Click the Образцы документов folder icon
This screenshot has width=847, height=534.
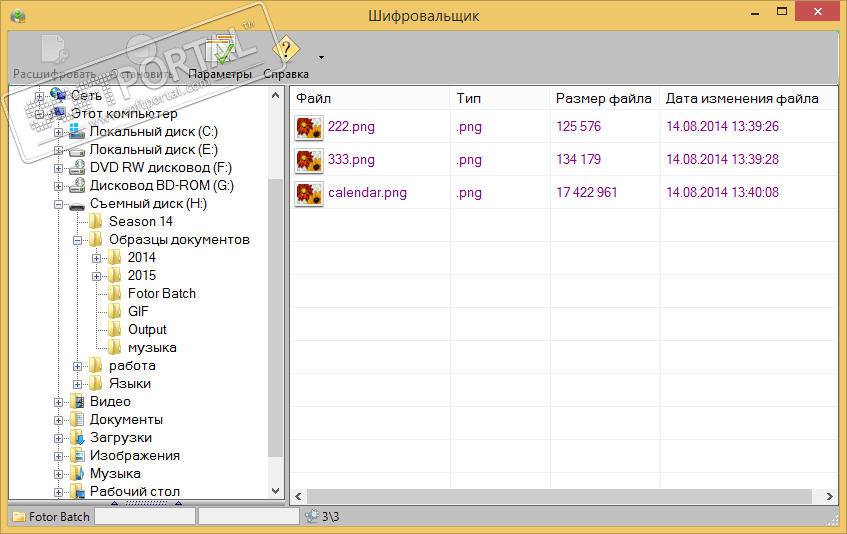click(x=96, y=239)
